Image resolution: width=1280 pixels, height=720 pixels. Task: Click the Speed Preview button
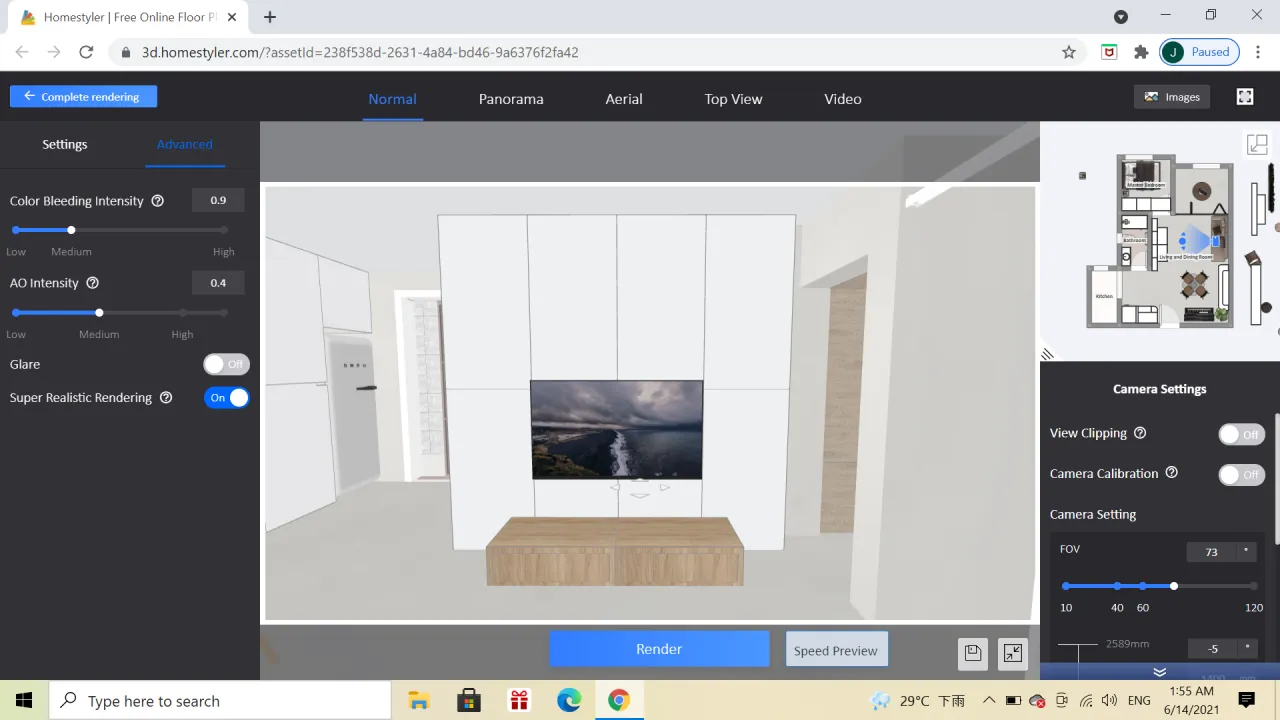point(836,650)
